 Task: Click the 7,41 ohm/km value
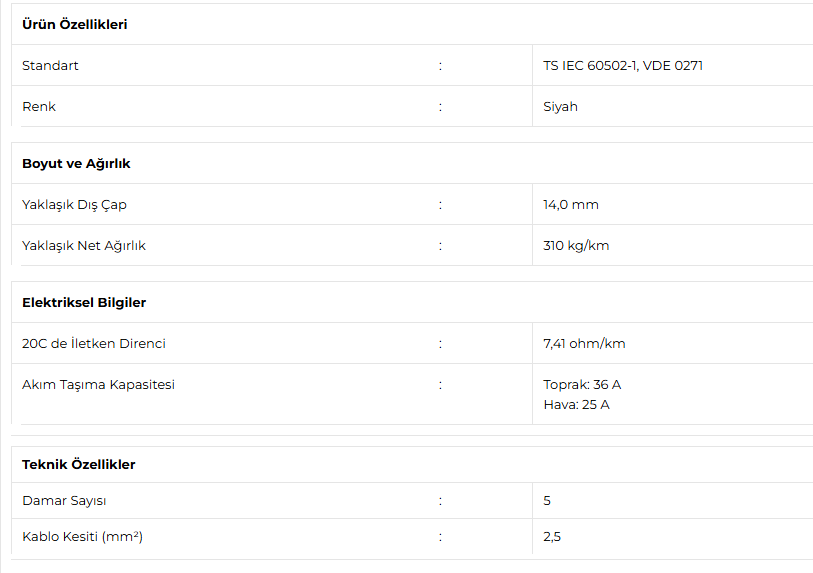click(584, 343)
